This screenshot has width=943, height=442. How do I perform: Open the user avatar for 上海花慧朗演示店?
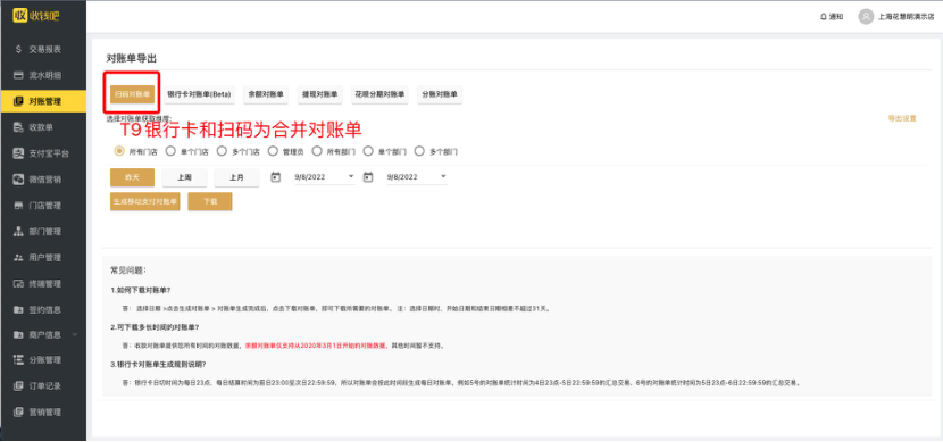(865, 16)
